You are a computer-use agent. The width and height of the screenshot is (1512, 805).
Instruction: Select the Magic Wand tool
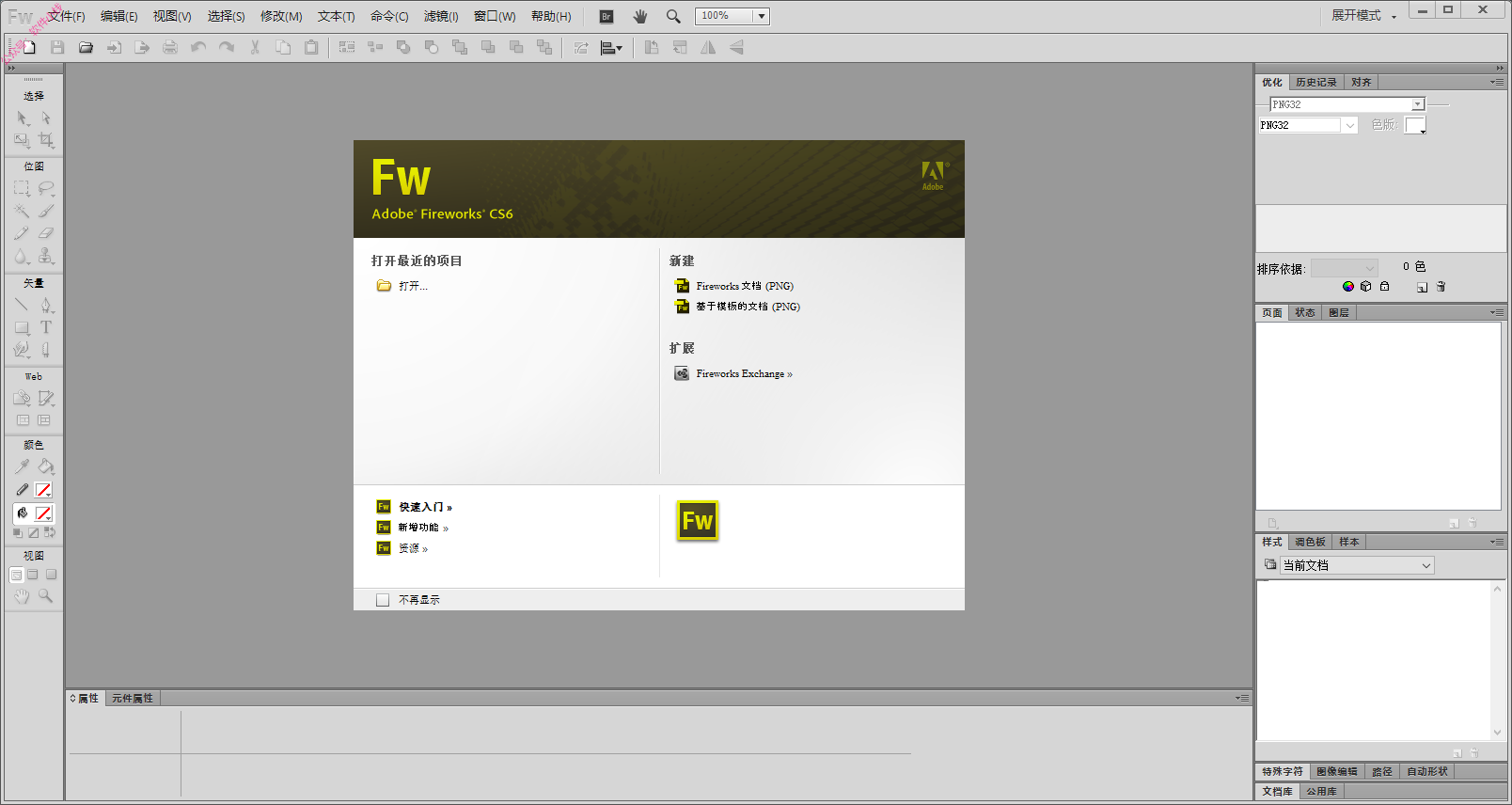tap(22, 211)
